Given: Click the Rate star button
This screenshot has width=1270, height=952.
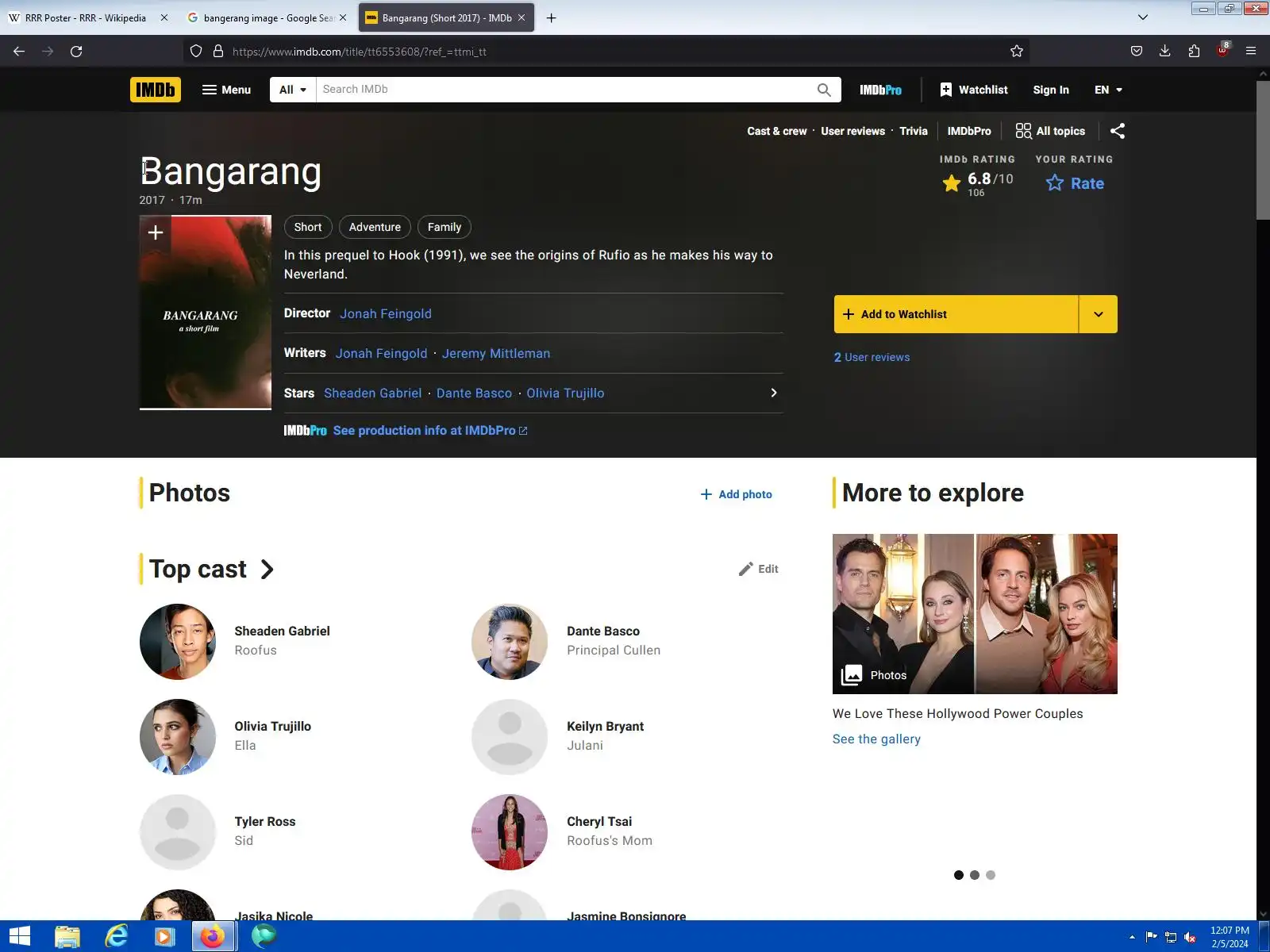Looking at the screenshot, I should tap(1075, 183).
